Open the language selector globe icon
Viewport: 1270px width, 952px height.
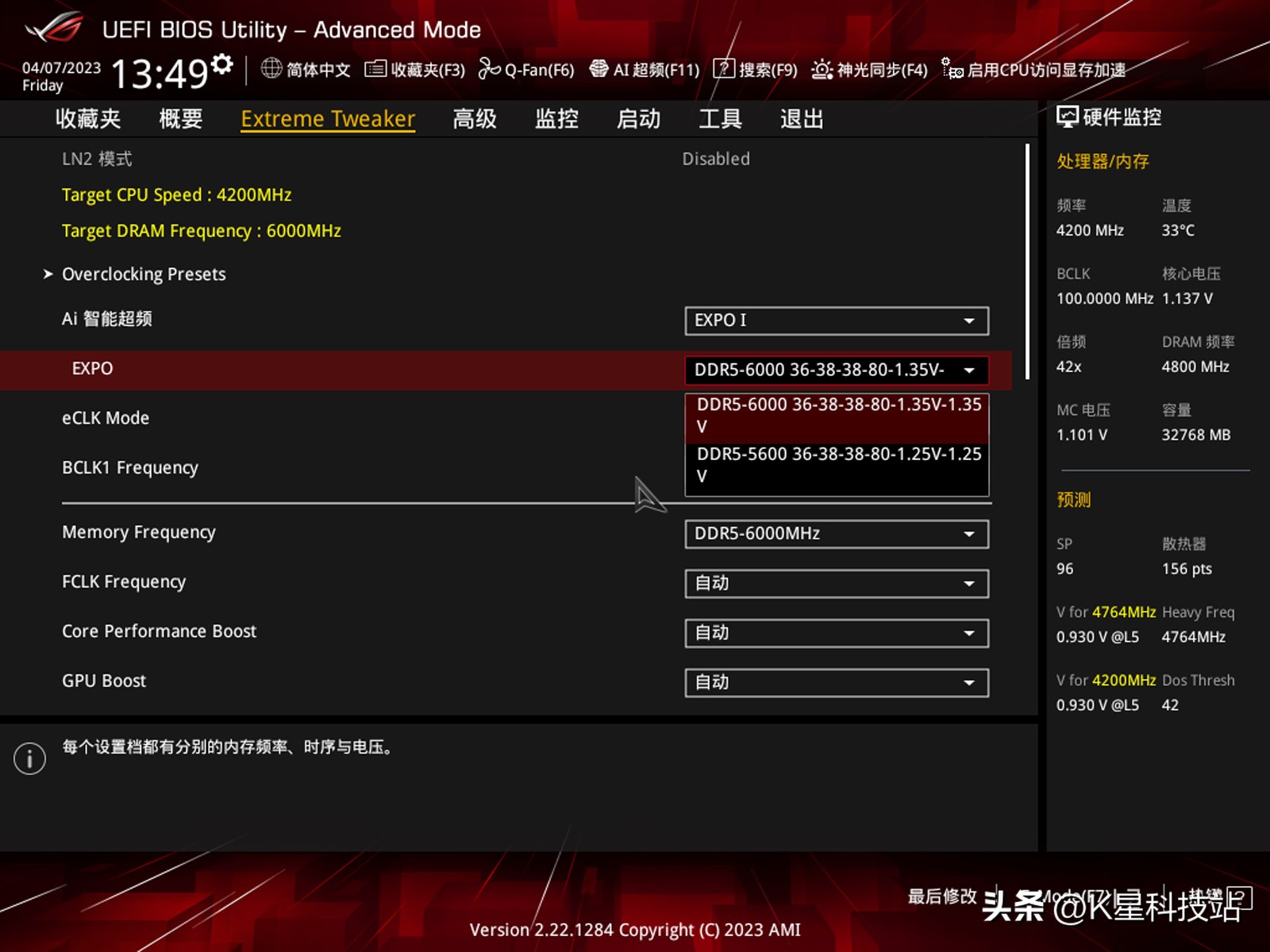tap(271, 69)
